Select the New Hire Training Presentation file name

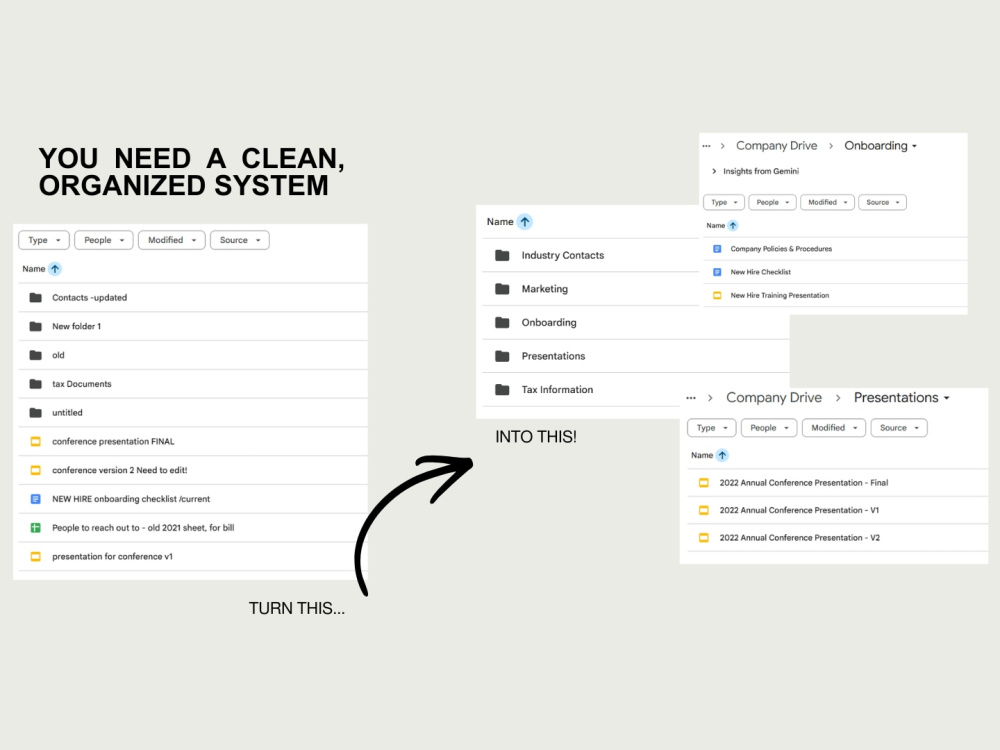click(780, 295)
